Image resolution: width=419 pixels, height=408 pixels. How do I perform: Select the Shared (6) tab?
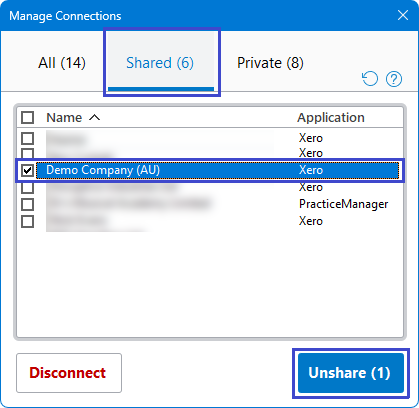pyautogui.click(x=160, y=63)
